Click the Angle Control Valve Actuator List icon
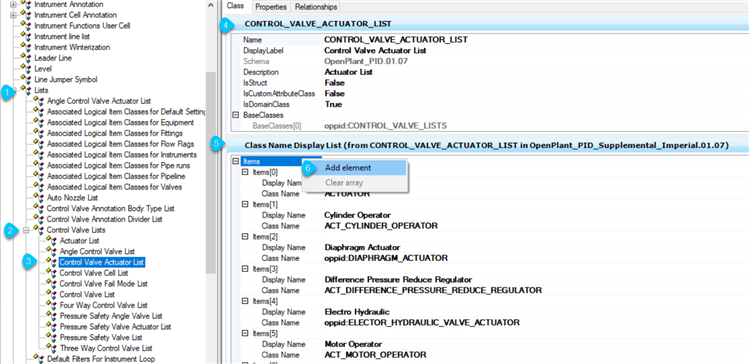Image resolution: width=749 pixels, height=364 pixels. (39, 101)
